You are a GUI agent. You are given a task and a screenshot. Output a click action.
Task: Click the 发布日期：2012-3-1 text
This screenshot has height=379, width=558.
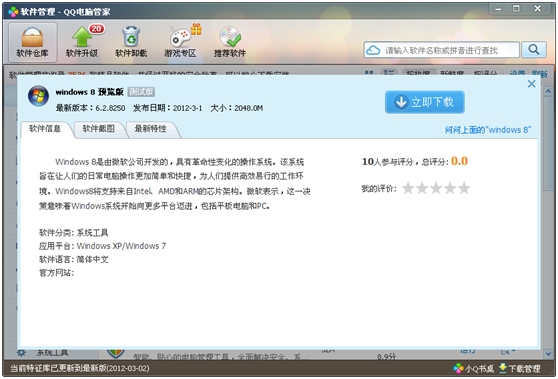click(168, 108)
